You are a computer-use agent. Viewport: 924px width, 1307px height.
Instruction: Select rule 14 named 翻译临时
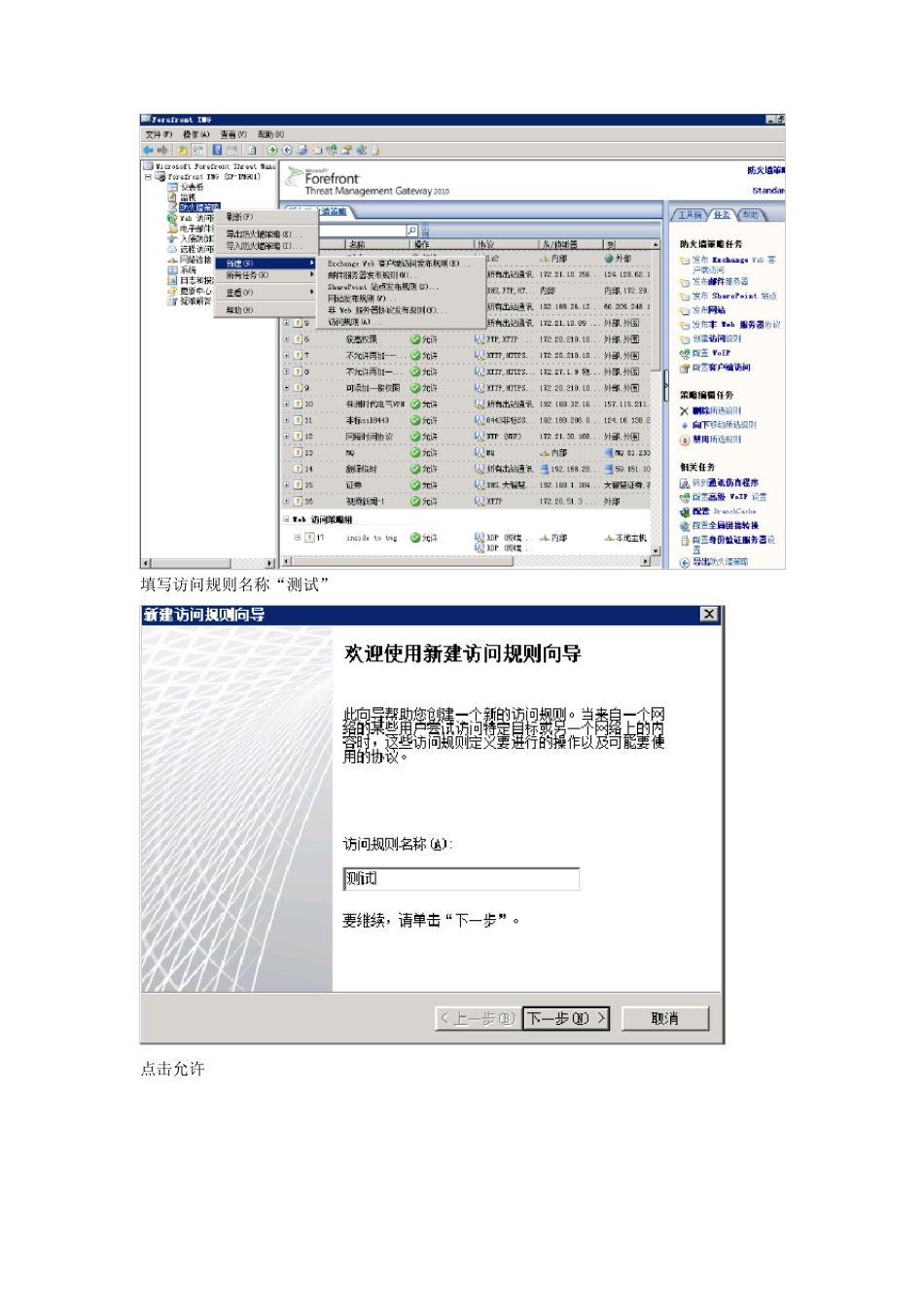(467, 469)
